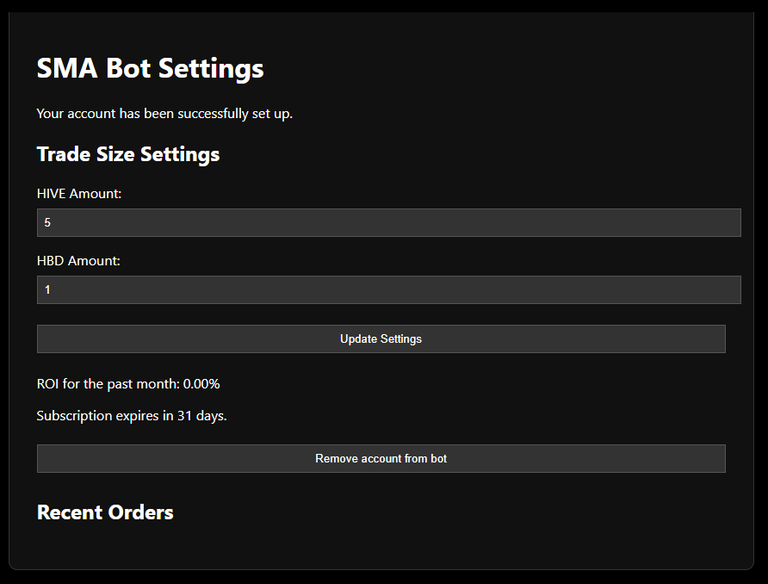Click Remove account from bot button
The width and height of the screenshot is (768, 584).
381,459
